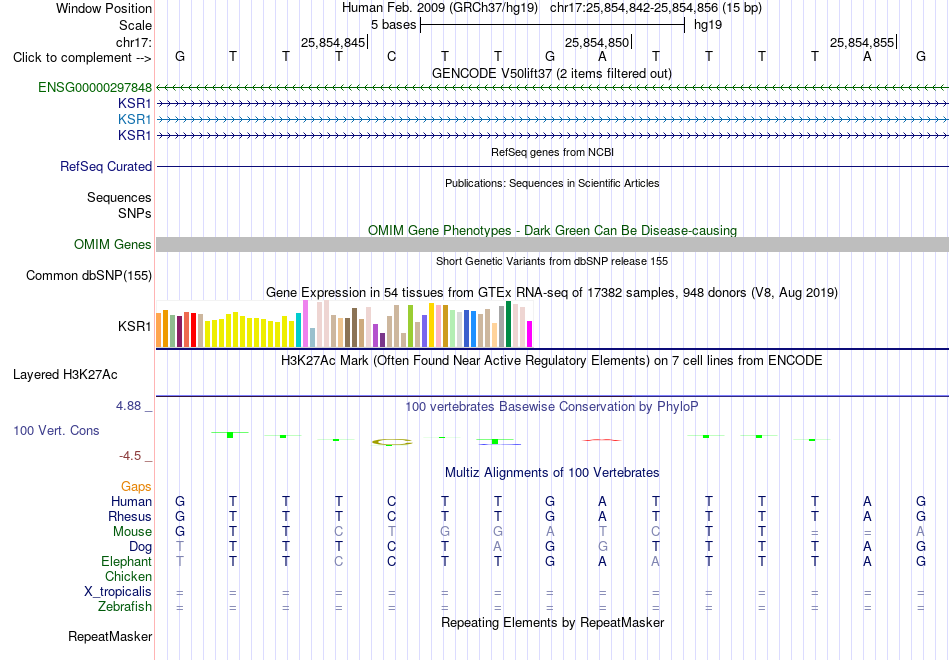This screenshot has height=660, width=950.
Task: Select the Chicken species row label
Action: [128, 576]
